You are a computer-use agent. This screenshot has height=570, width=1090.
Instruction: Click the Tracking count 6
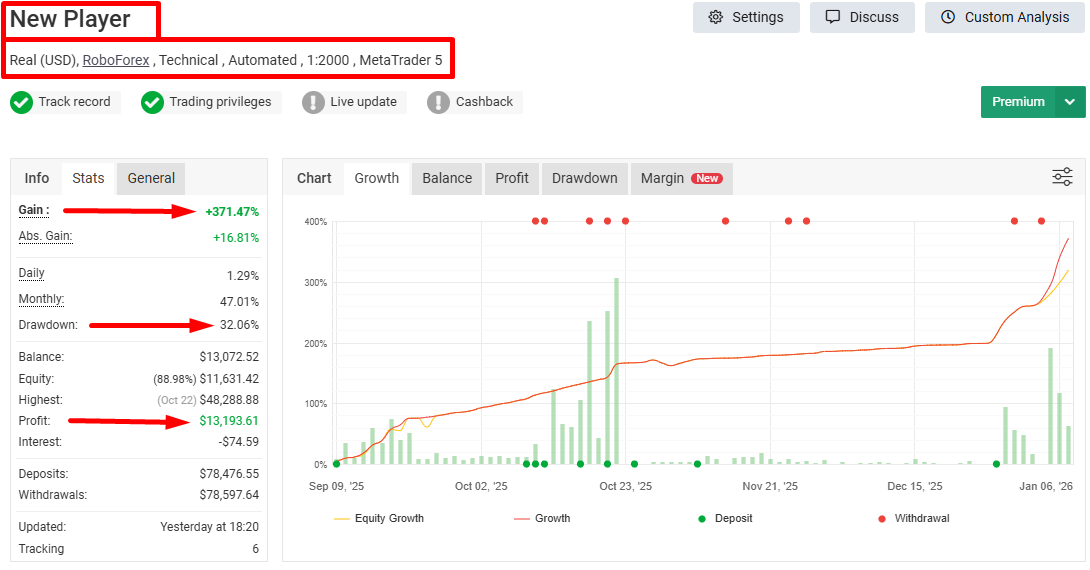(255, 549)
